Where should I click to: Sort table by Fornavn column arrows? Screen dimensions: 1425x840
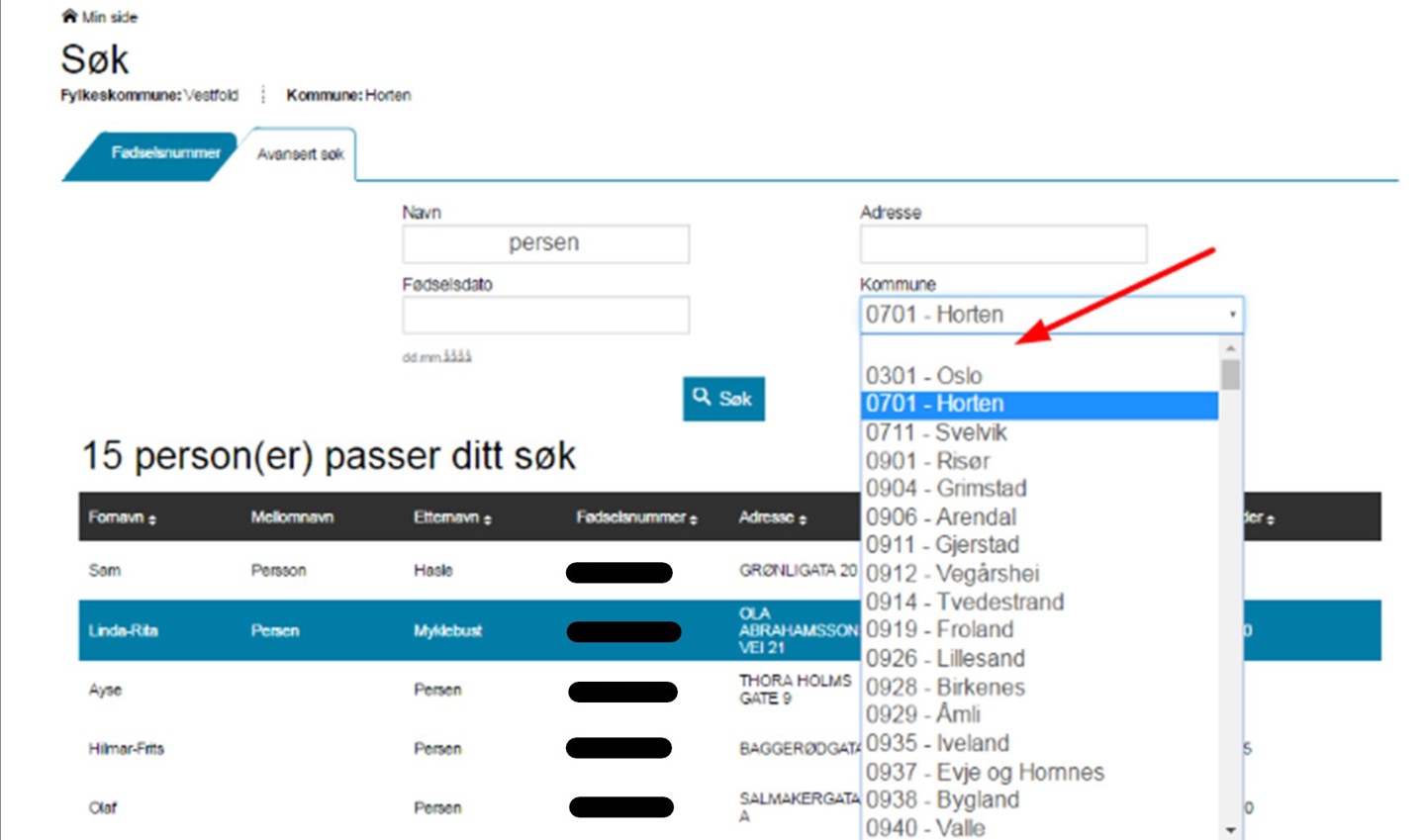152,519
